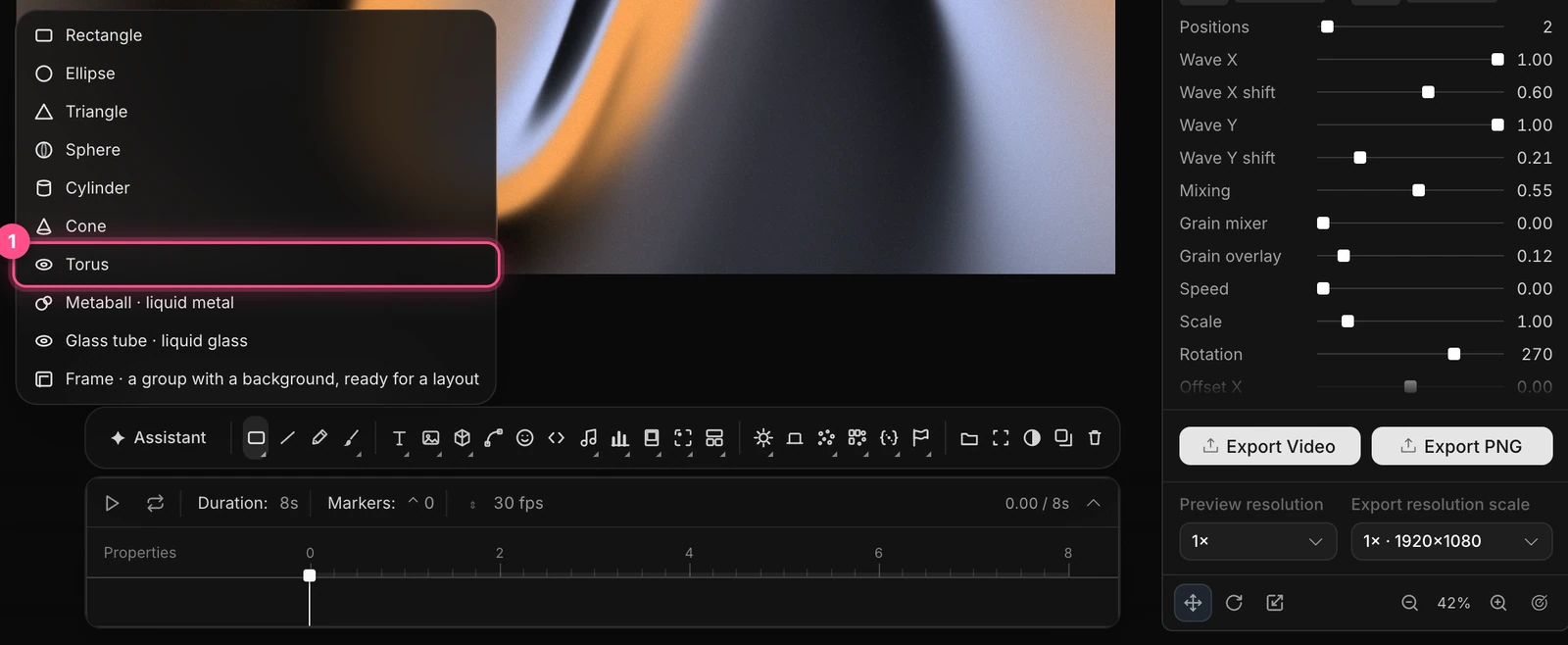The image size is (1568, 645).
Task: Select the line tool in the toolbar
Action: click(x=287, y=438)
